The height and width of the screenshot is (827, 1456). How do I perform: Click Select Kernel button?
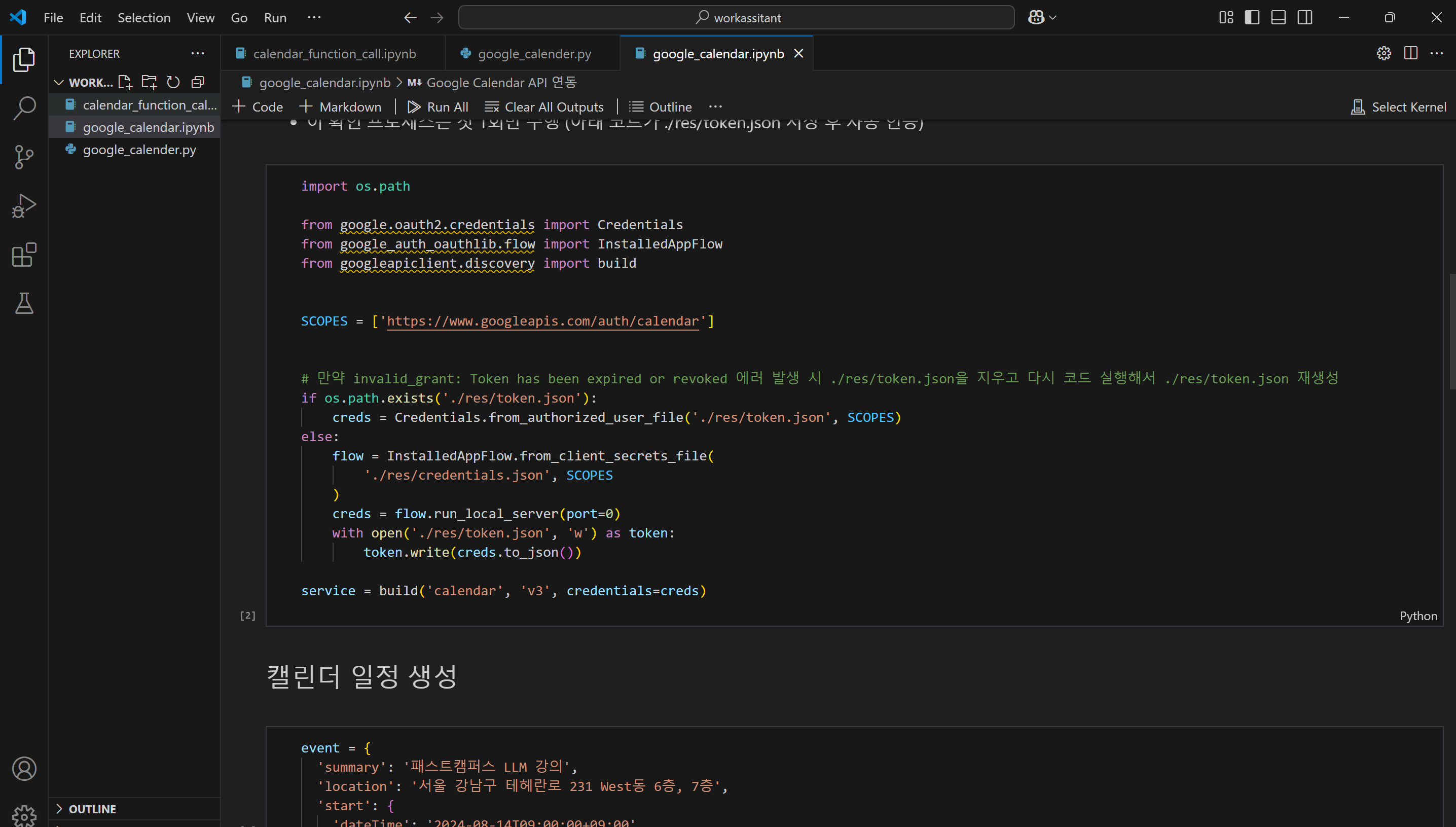pos(1399,107)
